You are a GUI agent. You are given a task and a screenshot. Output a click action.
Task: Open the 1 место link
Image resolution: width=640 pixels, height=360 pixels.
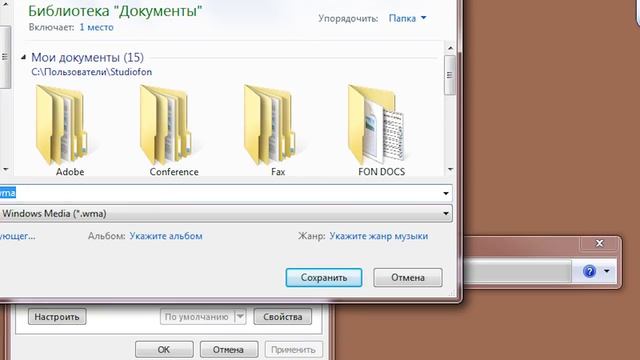point(96,27)
